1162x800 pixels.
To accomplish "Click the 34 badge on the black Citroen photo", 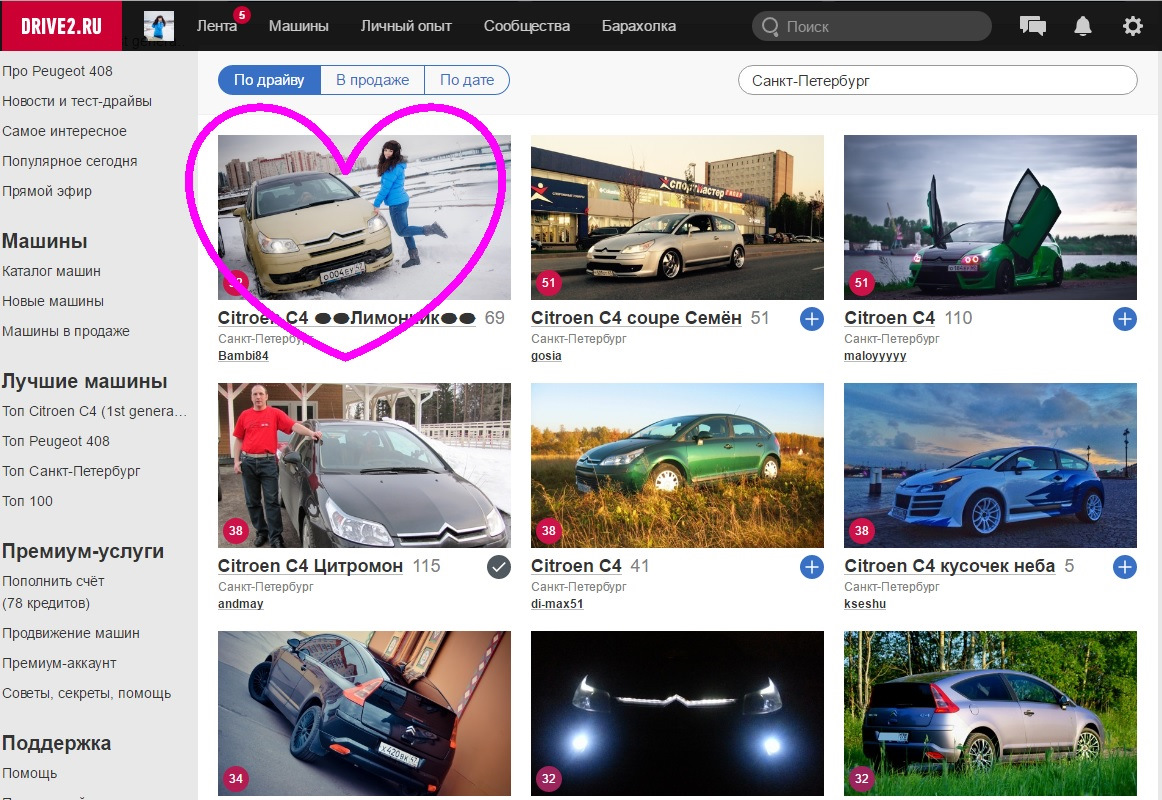I will point(236,779).
